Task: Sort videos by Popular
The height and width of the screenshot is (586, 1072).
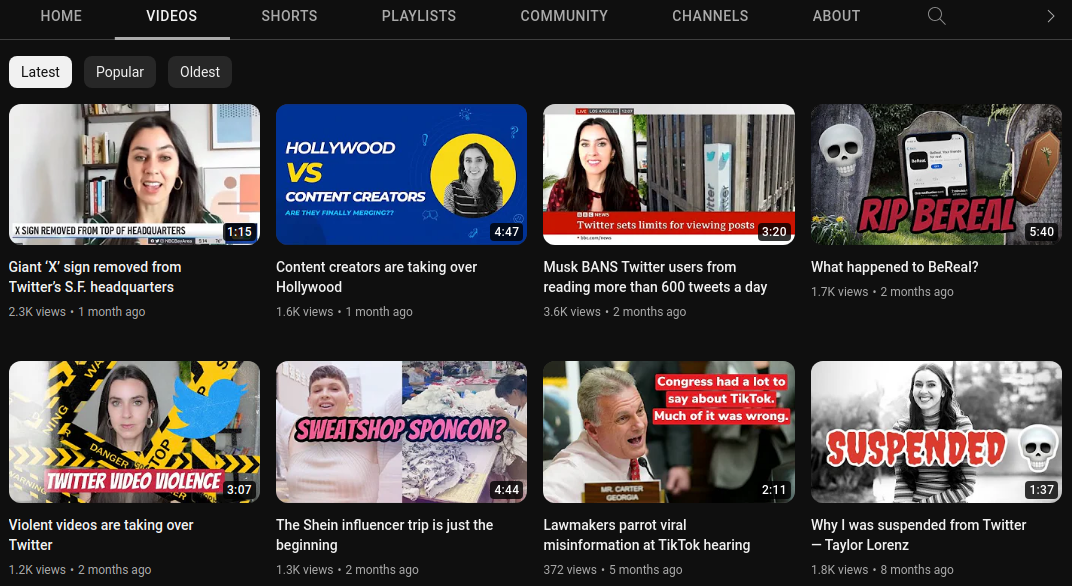Action: [x=120, y=72]
